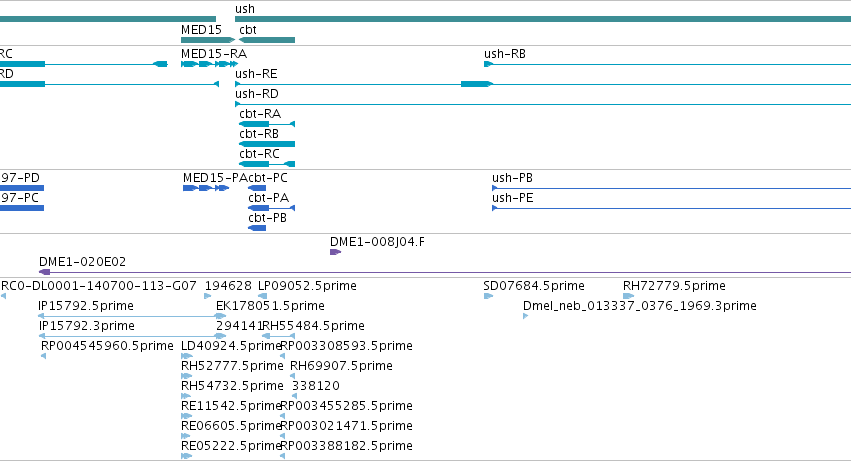This screenshot has height=461, width=851.
Task: Click the RH72779.5prime EST arrow
Action: click(x=628, y=296)
